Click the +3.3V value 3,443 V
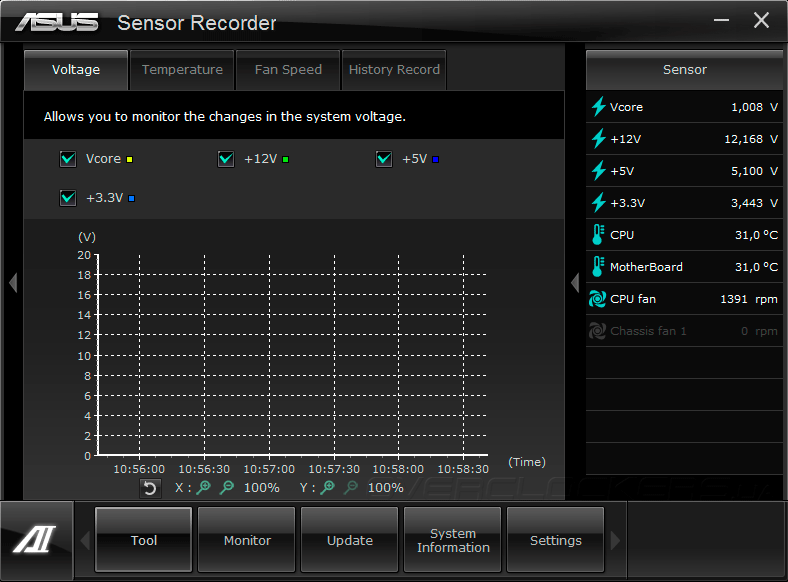 tap(754, 203)
